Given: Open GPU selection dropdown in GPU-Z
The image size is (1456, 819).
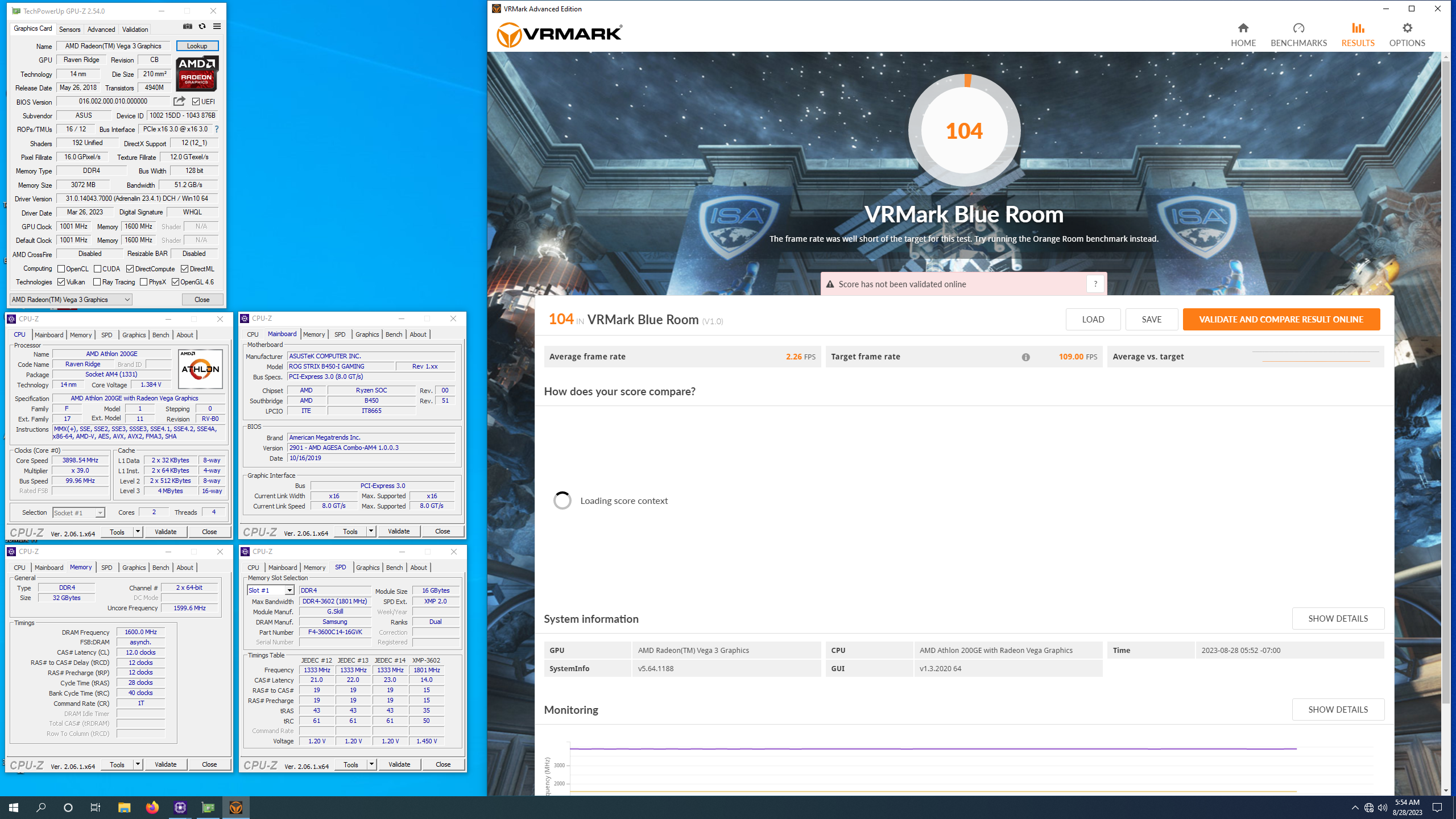Looking at the screenshot, I should 71,300.
